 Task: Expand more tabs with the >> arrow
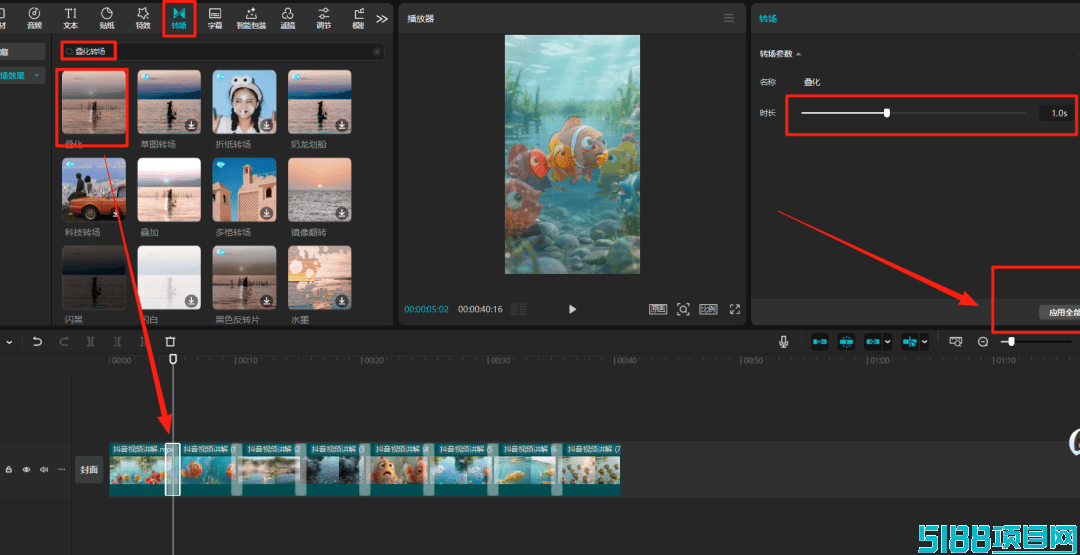click(x=382, y=19)
